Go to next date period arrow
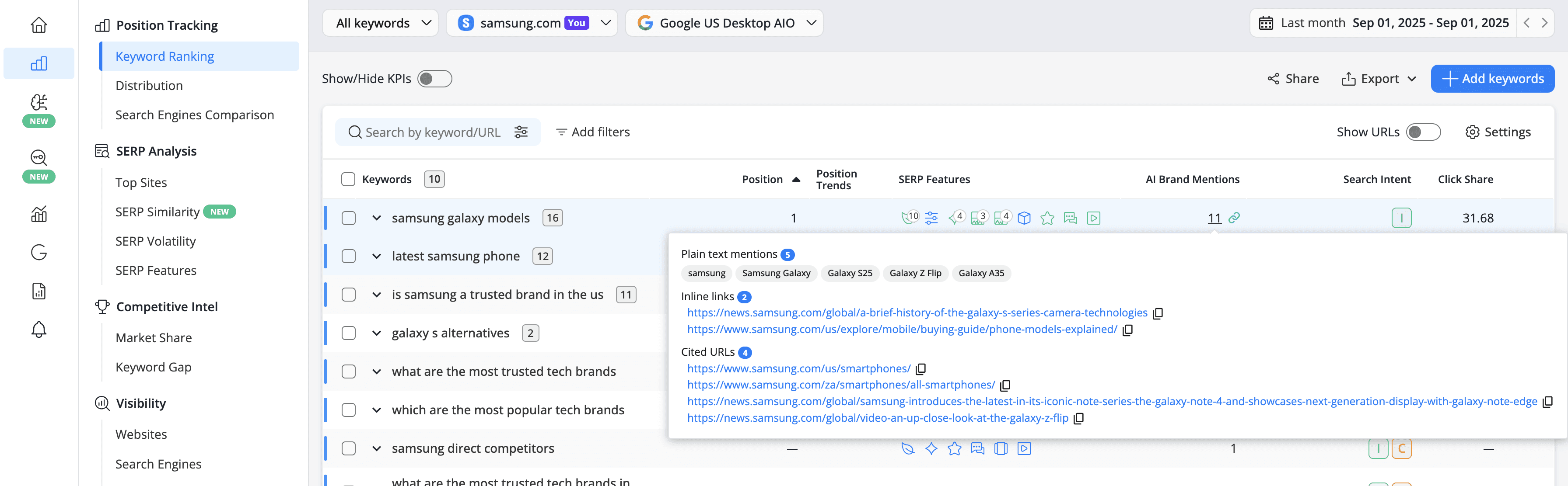1568x486 pixels. tap(1544, 23)
